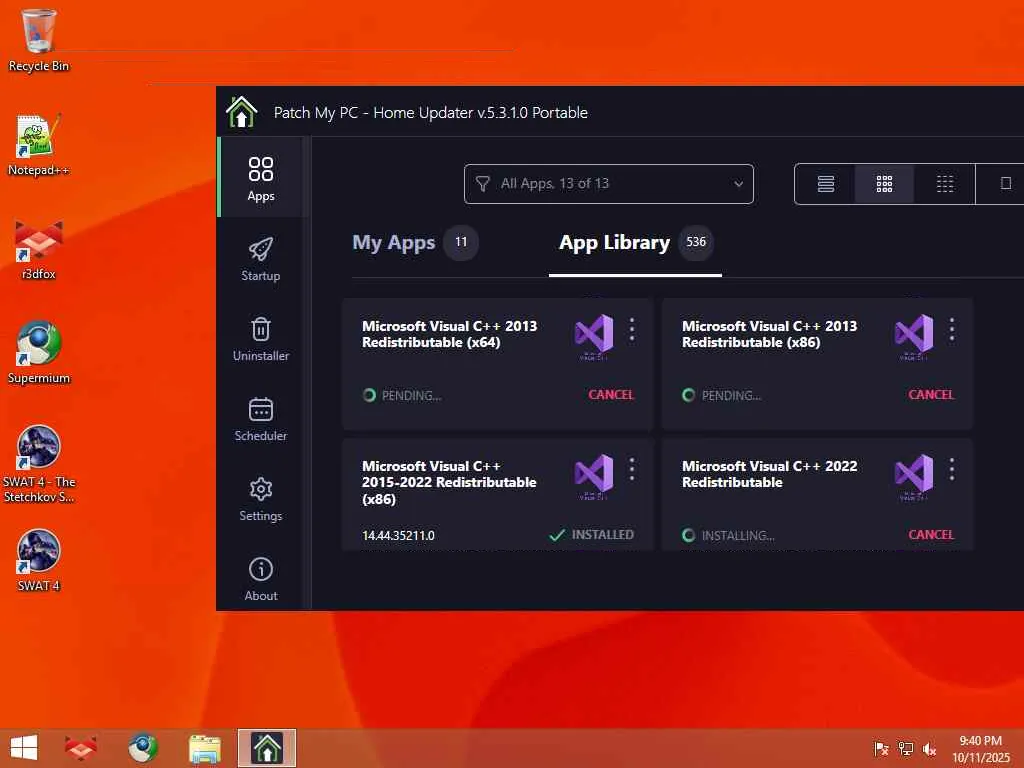The height and width of the screenshot is (768, 1024).
Task: Open Supermium from the taskbar
Action: click(x=142, y=748)
